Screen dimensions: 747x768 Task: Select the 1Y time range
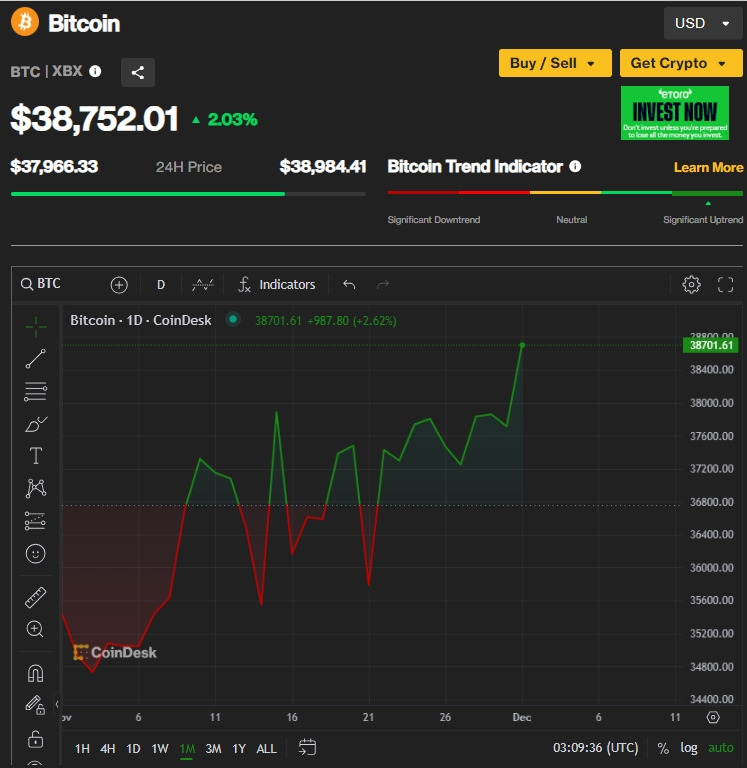(239, 748)
